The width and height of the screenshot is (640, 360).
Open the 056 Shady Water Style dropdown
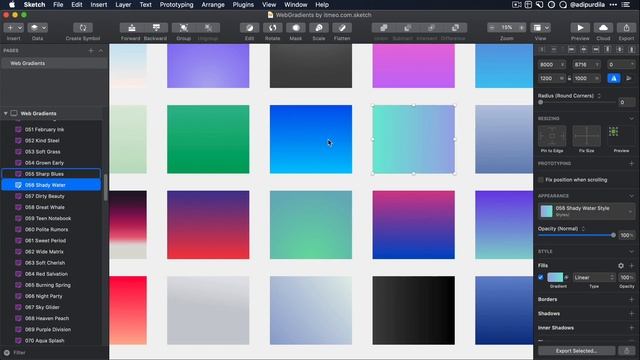587,211
